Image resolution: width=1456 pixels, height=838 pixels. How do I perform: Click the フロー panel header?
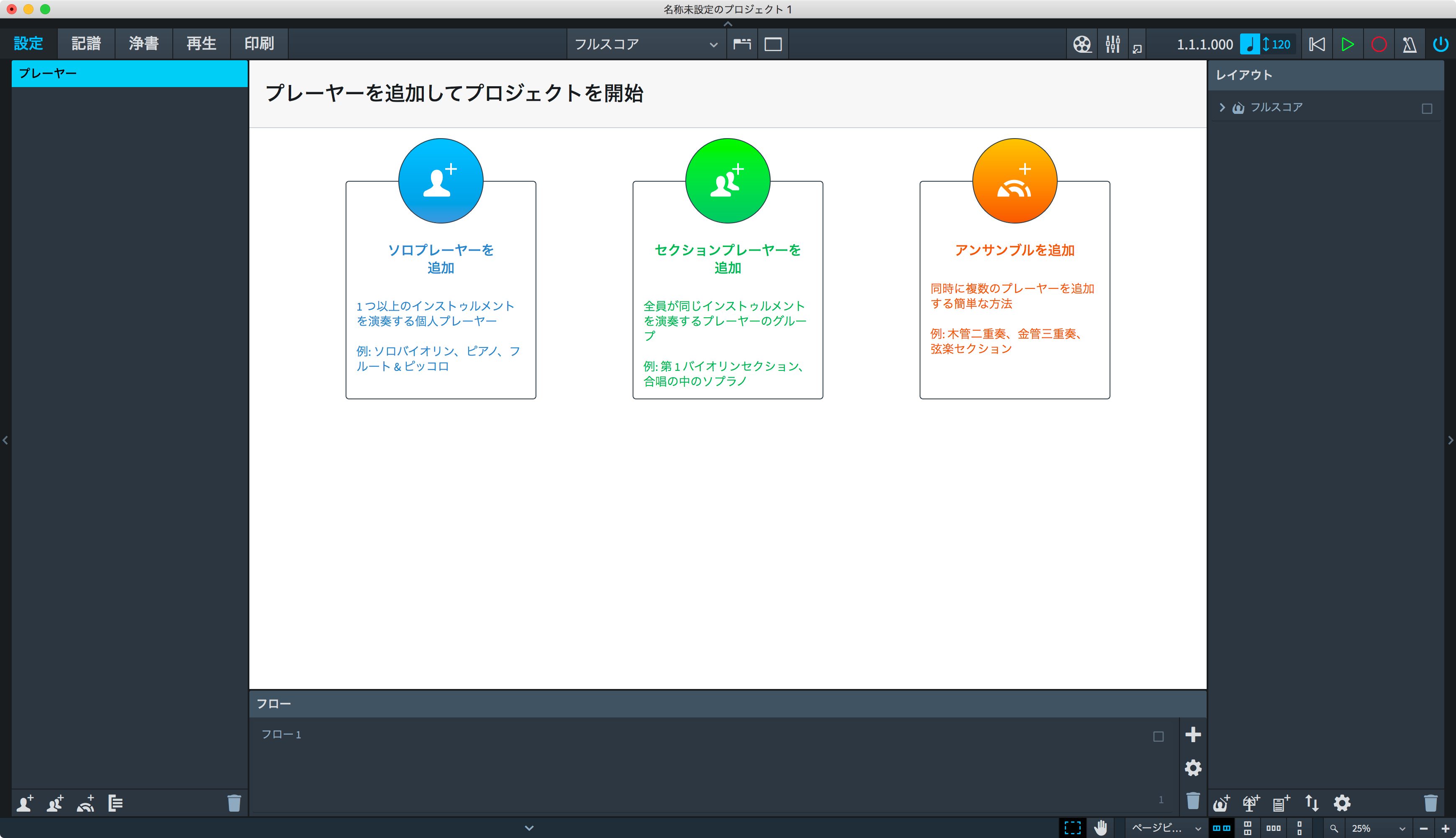(728, 704)
